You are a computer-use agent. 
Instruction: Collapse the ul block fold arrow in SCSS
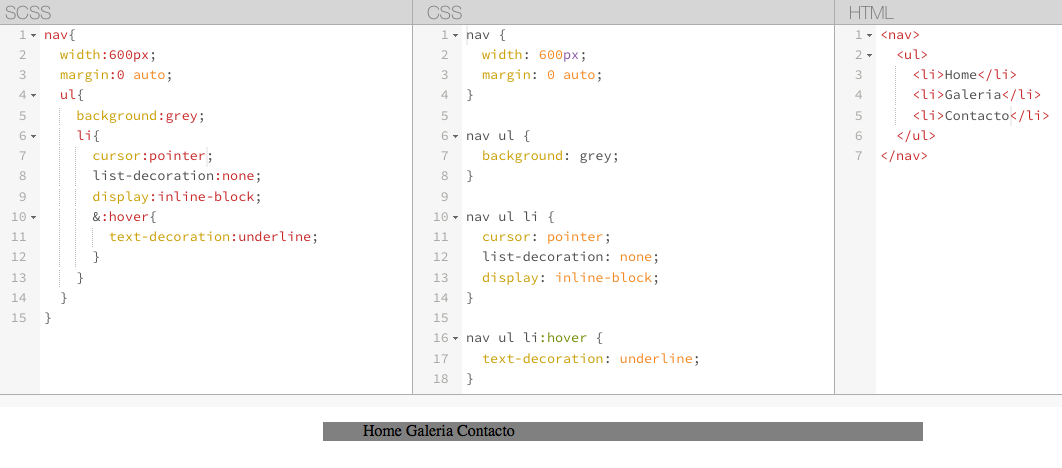[33, 96]
